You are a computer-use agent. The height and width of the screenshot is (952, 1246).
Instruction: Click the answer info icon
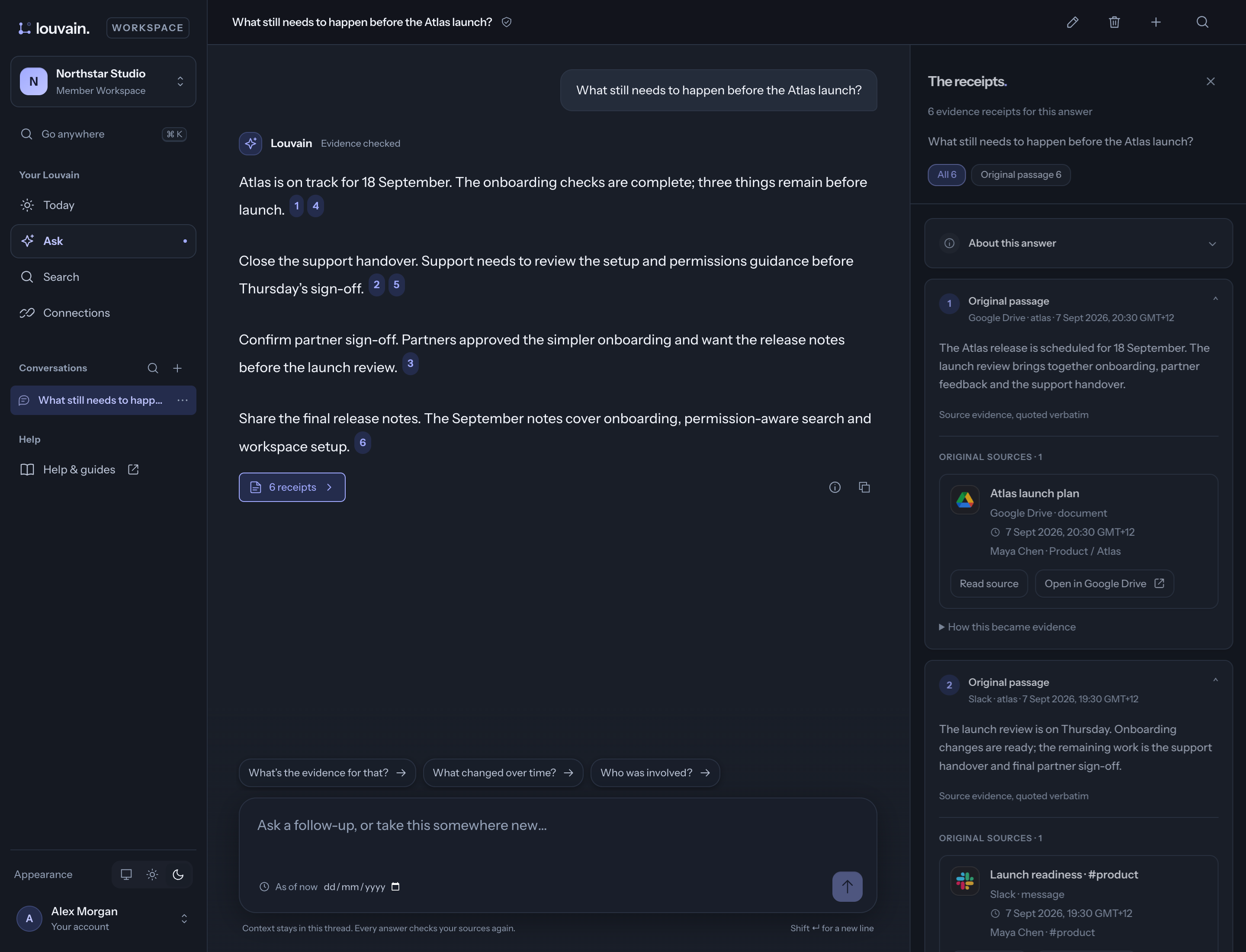(x=835, y=487)
